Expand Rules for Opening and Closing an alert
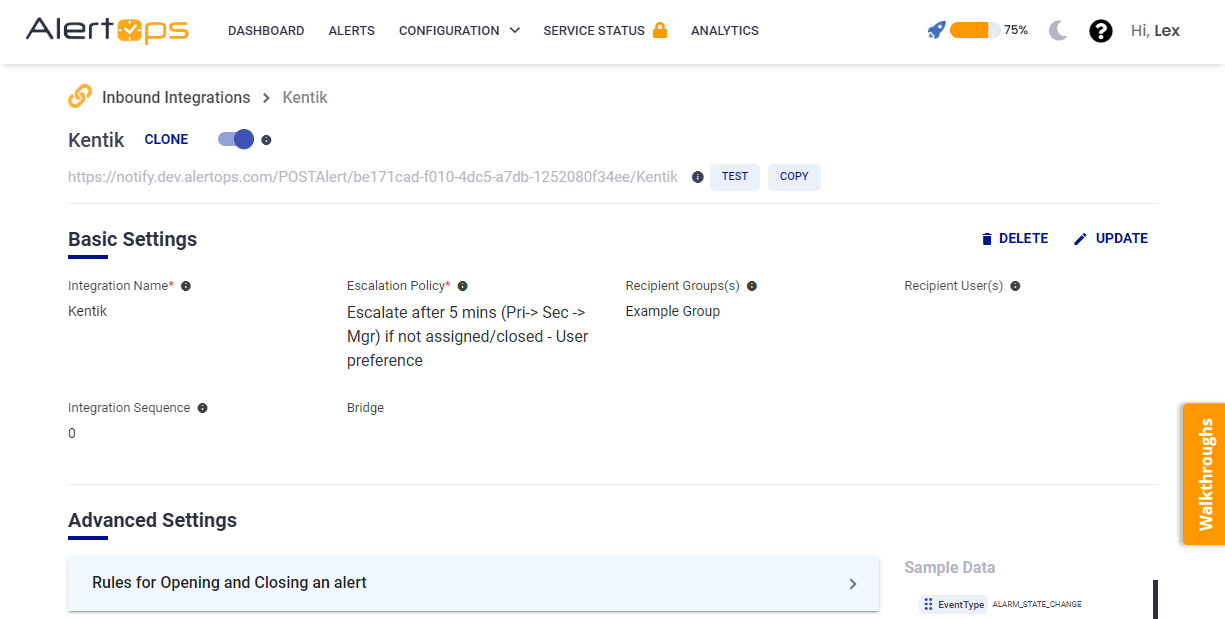This screenshot has width=1225, height=619. pyautogui.click(x=473, y=583)
